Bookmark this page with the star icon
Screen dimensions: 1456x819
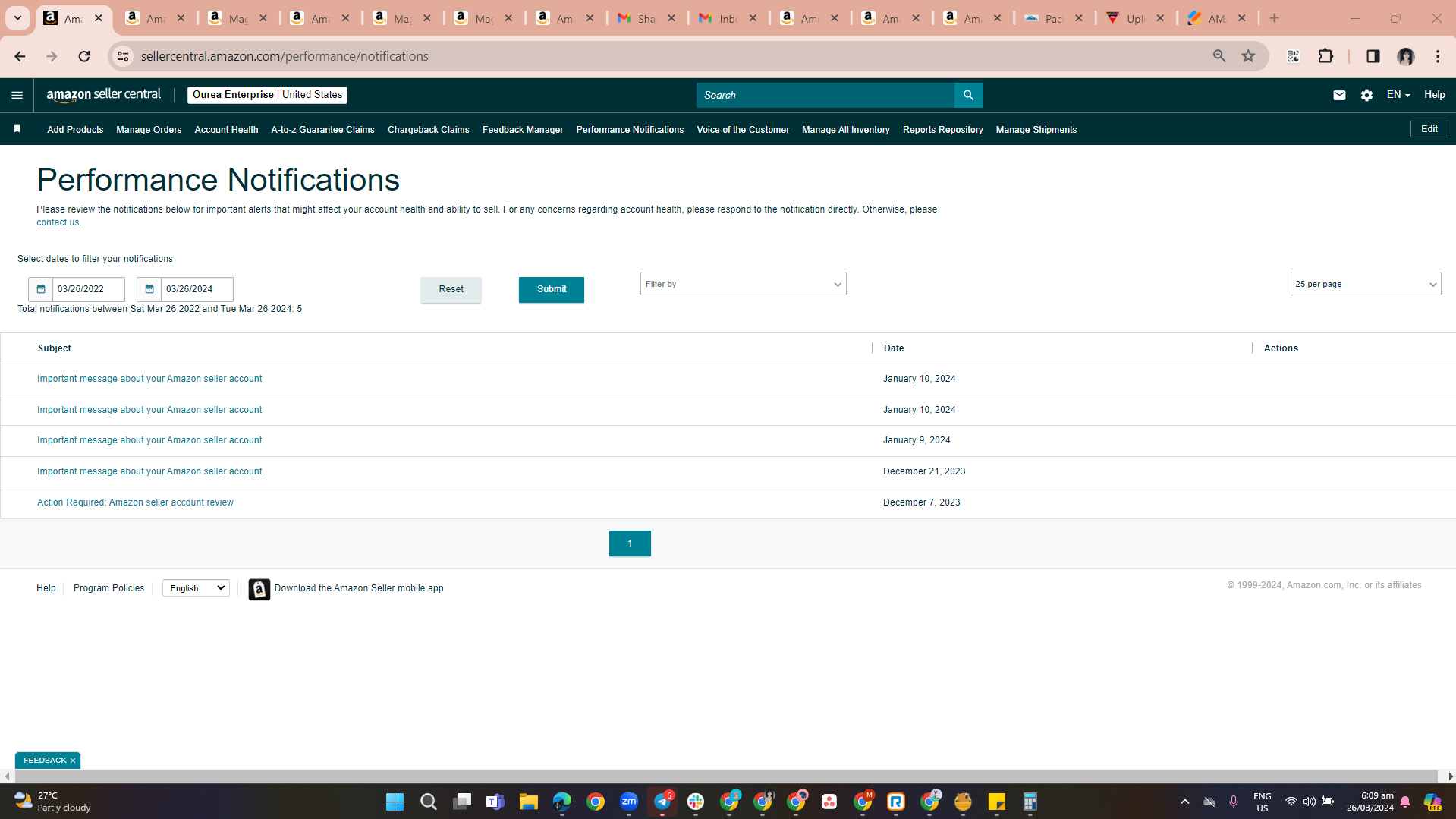click(1248, 56)
